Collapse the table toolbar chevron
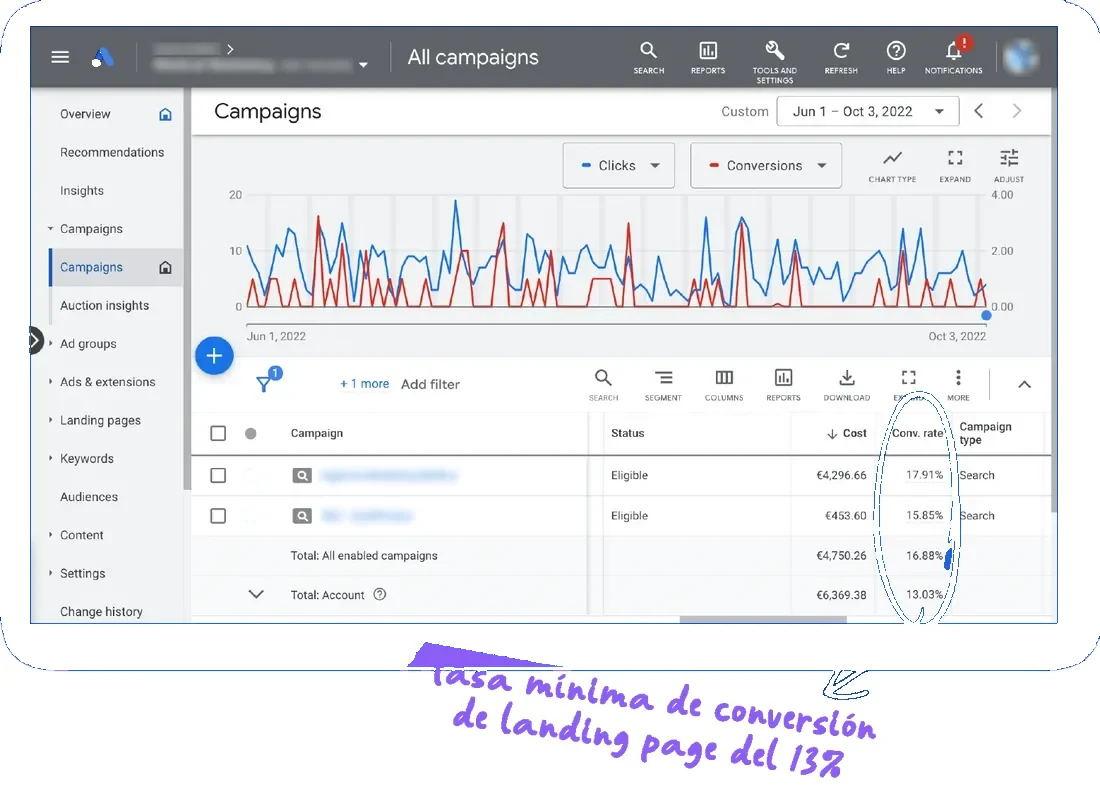Screen dimensions: 1100x801 point(1024,384)
